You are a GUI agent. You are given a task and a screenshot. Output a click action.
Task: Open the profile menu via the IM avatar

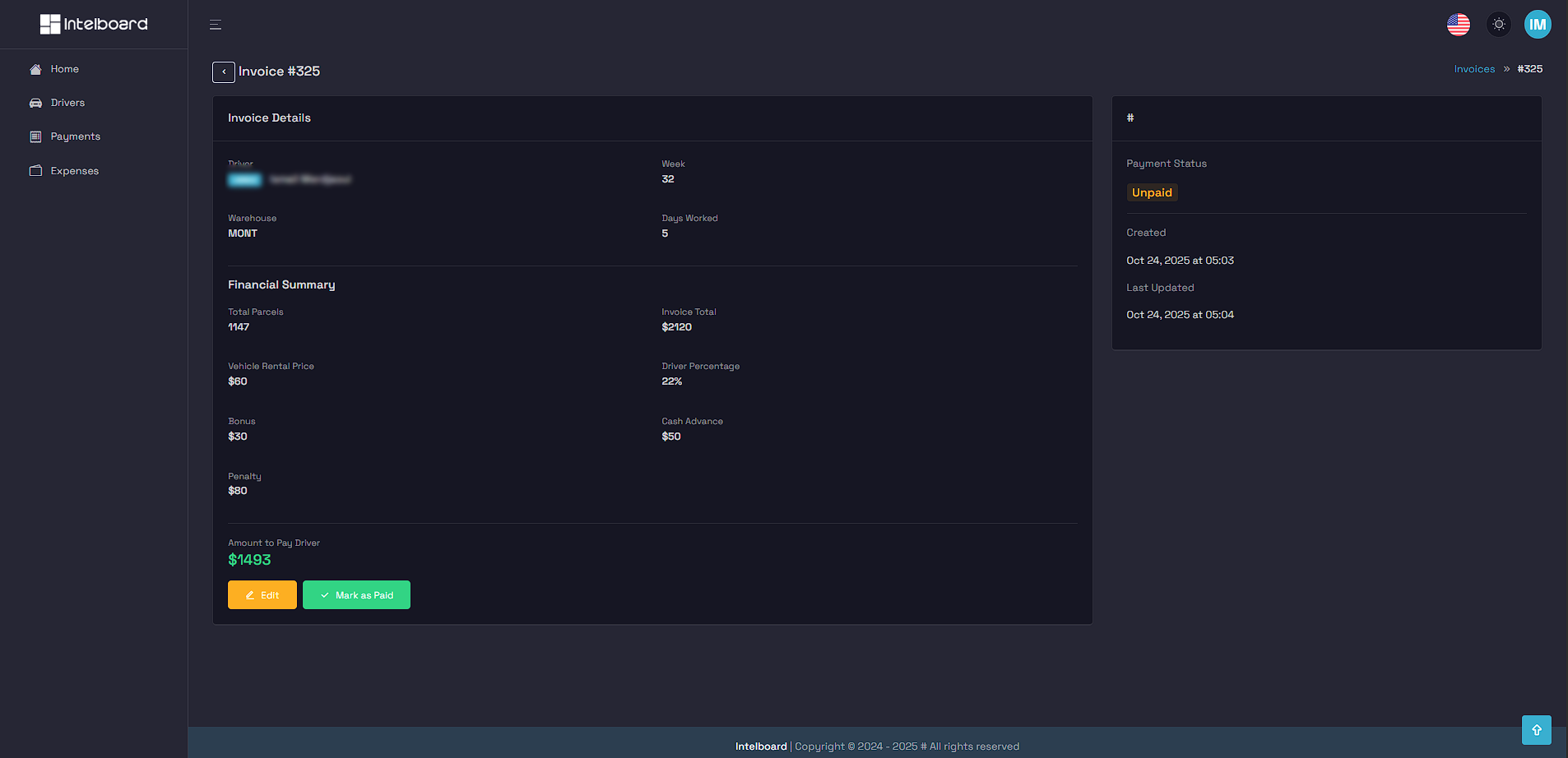[x=1538, y=24]
